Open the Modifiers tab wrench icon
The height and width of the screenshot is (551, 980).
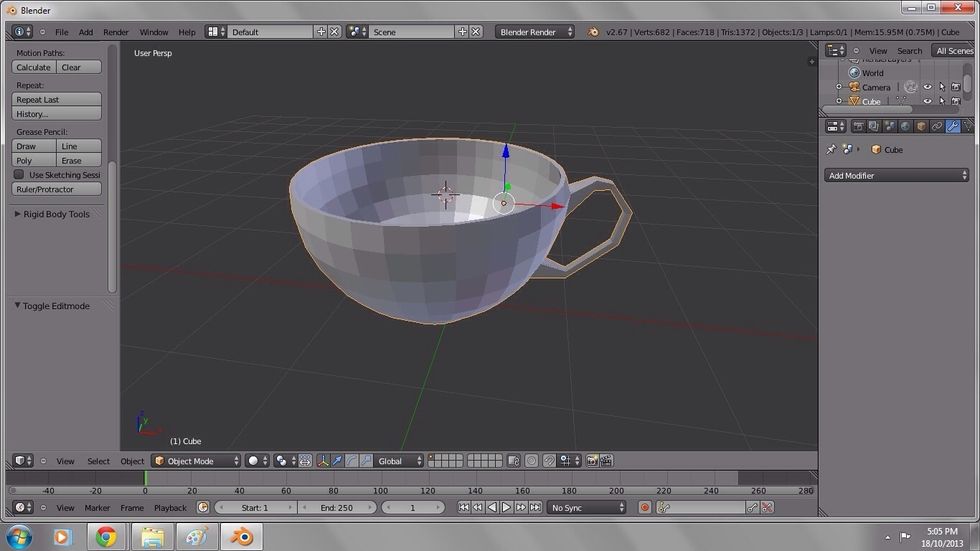coord(953,126)
